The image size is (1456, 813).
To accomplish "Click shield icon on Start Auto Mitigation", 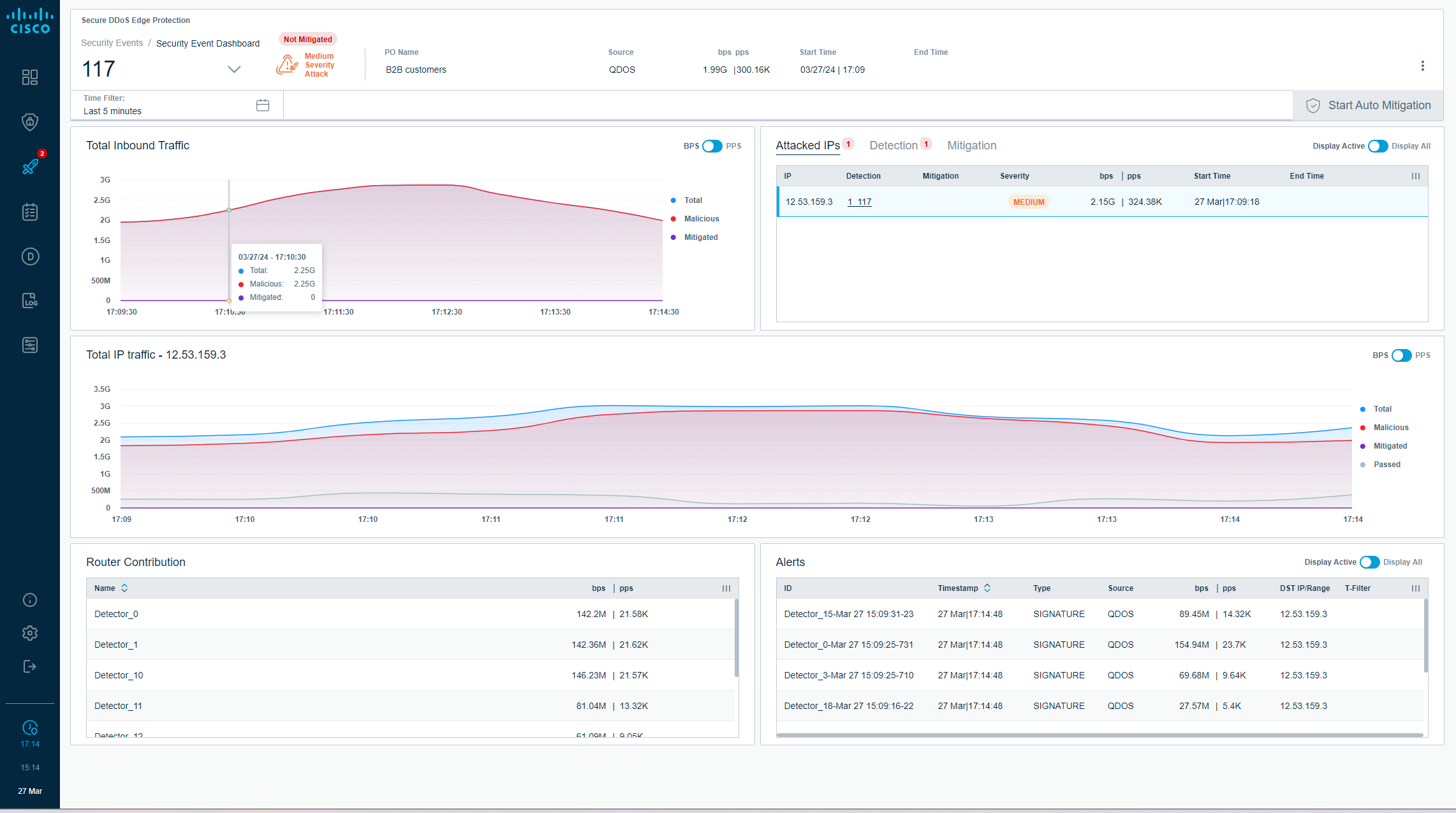I will coord(1313,106).
